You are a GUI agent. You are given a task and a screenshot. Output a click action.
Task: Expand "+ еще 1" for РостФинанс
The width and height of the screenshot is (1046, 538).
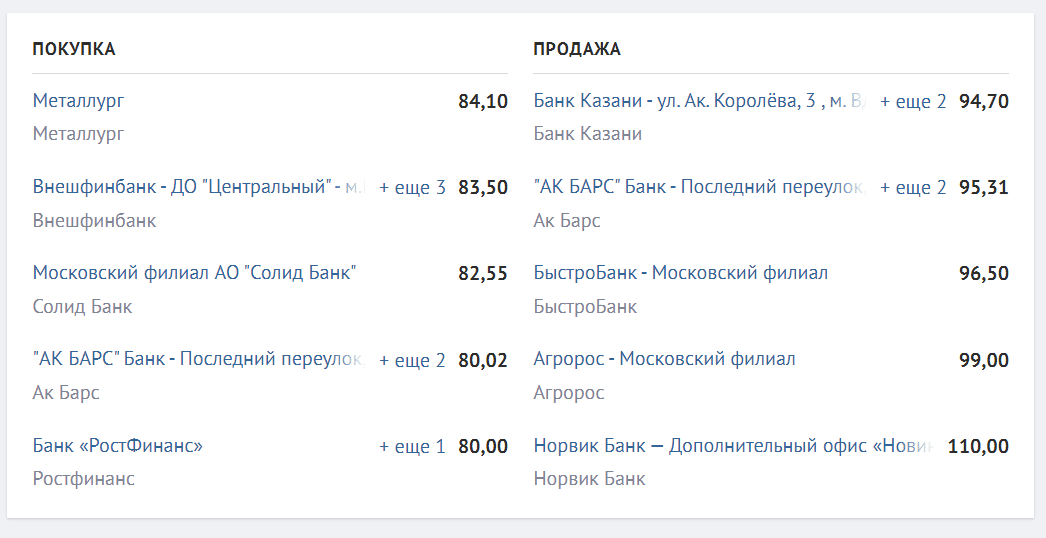[x=412, y=447]
